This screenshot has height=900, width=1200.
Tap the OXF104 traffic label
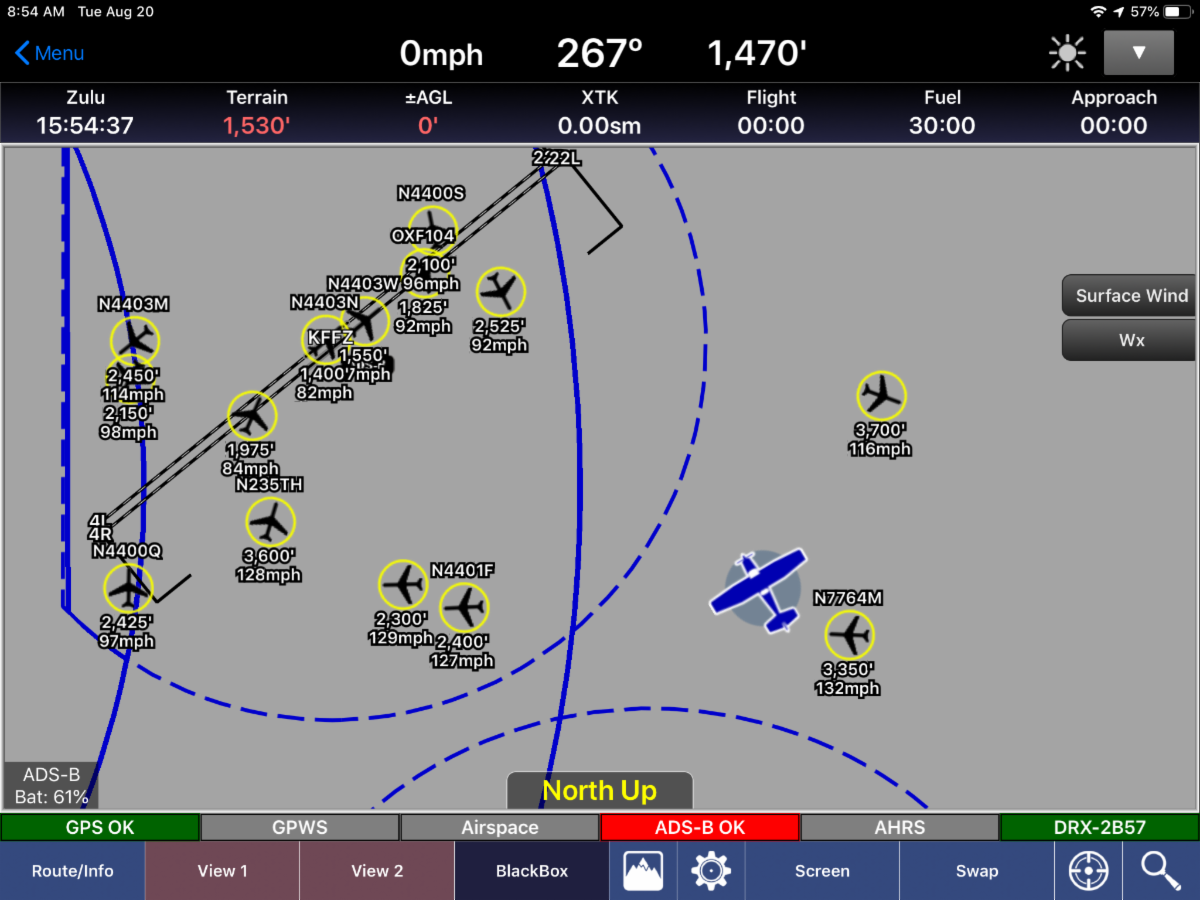click(423, 236)
